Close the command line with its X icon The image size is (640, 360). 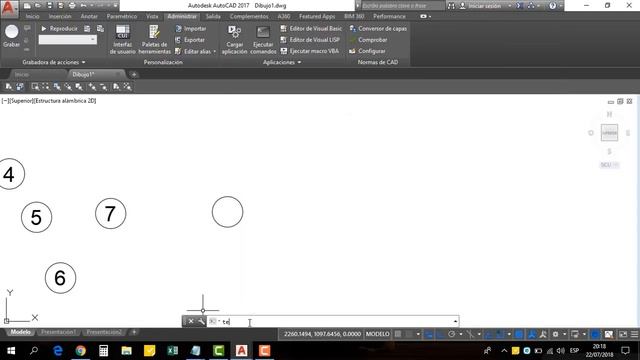point(191,322)
